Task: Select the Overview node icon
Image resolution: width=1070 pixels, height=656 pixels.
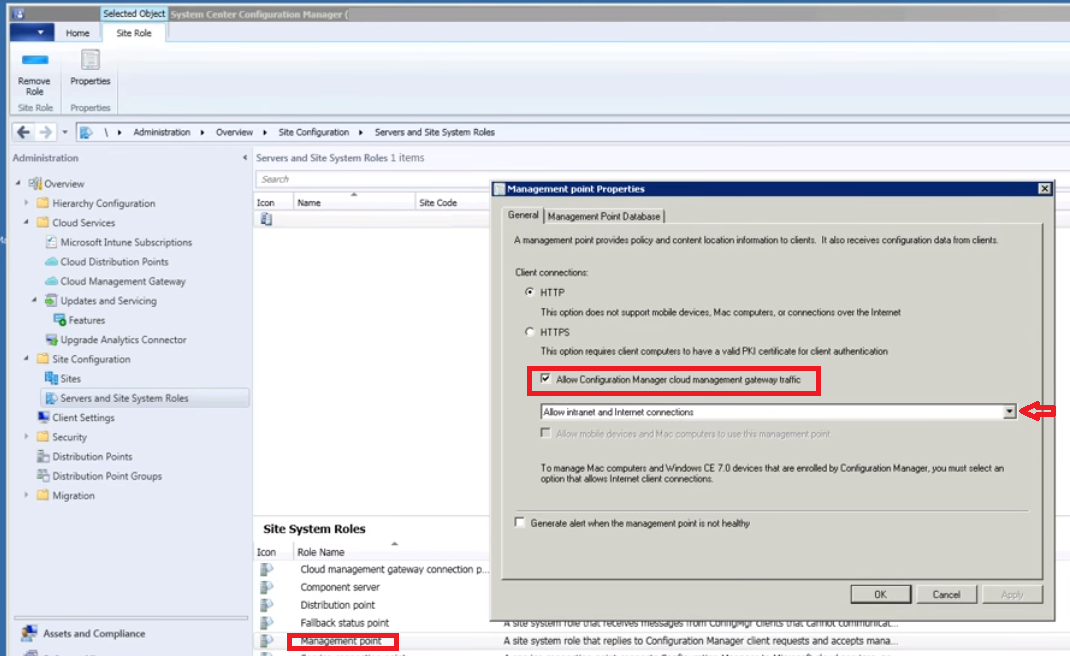Action: 35,184
